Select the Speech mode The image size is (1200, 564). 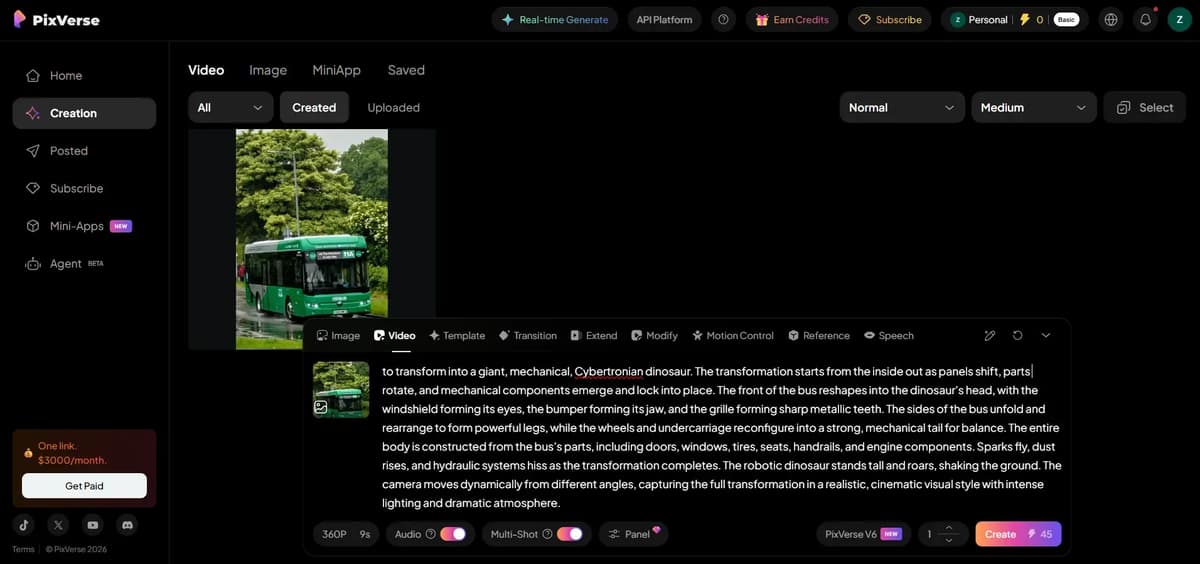[889, 335]
